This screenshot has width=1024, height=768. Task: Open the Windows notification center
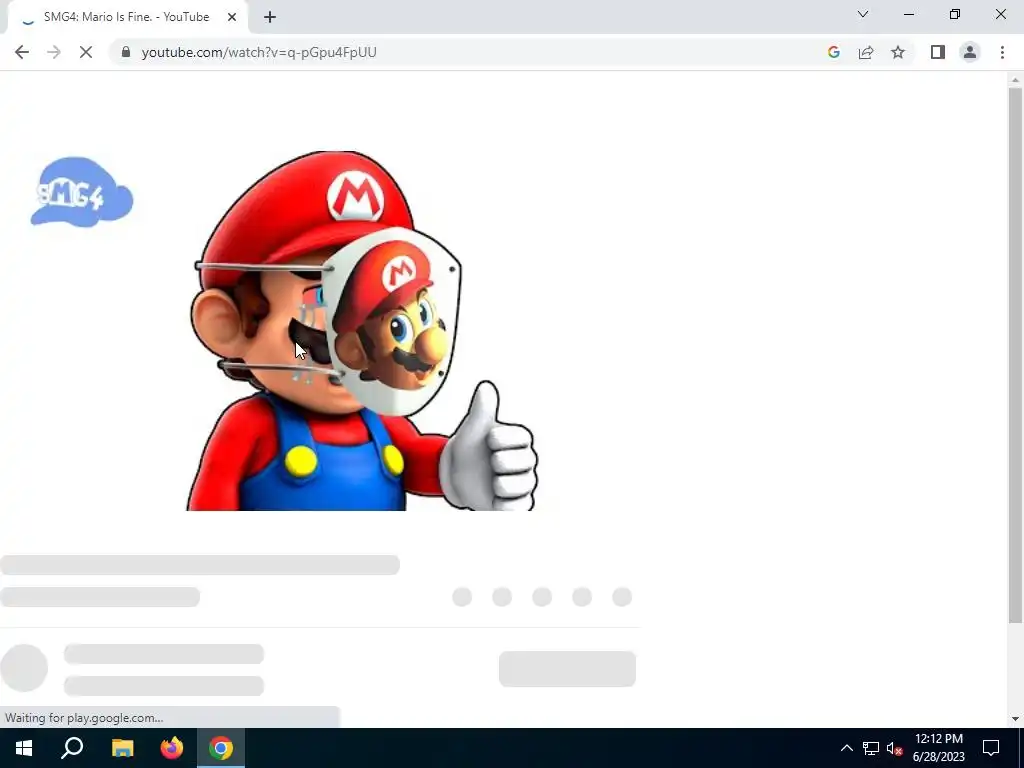[991, 748]
